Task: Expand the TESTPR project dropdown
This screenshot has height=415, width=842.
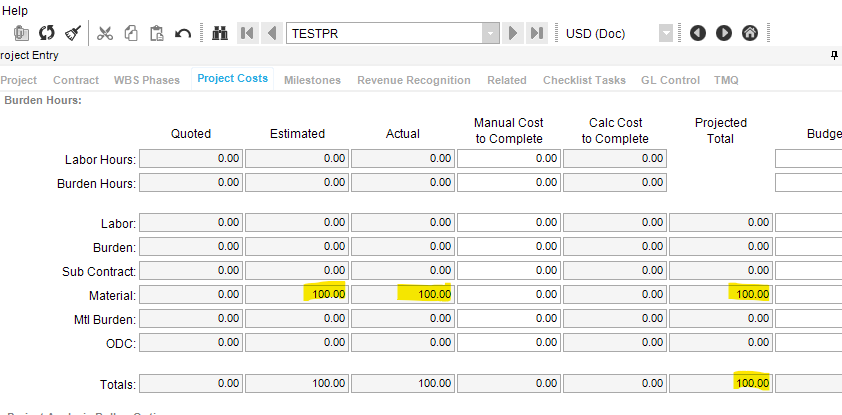Action: tap(490, 33)
